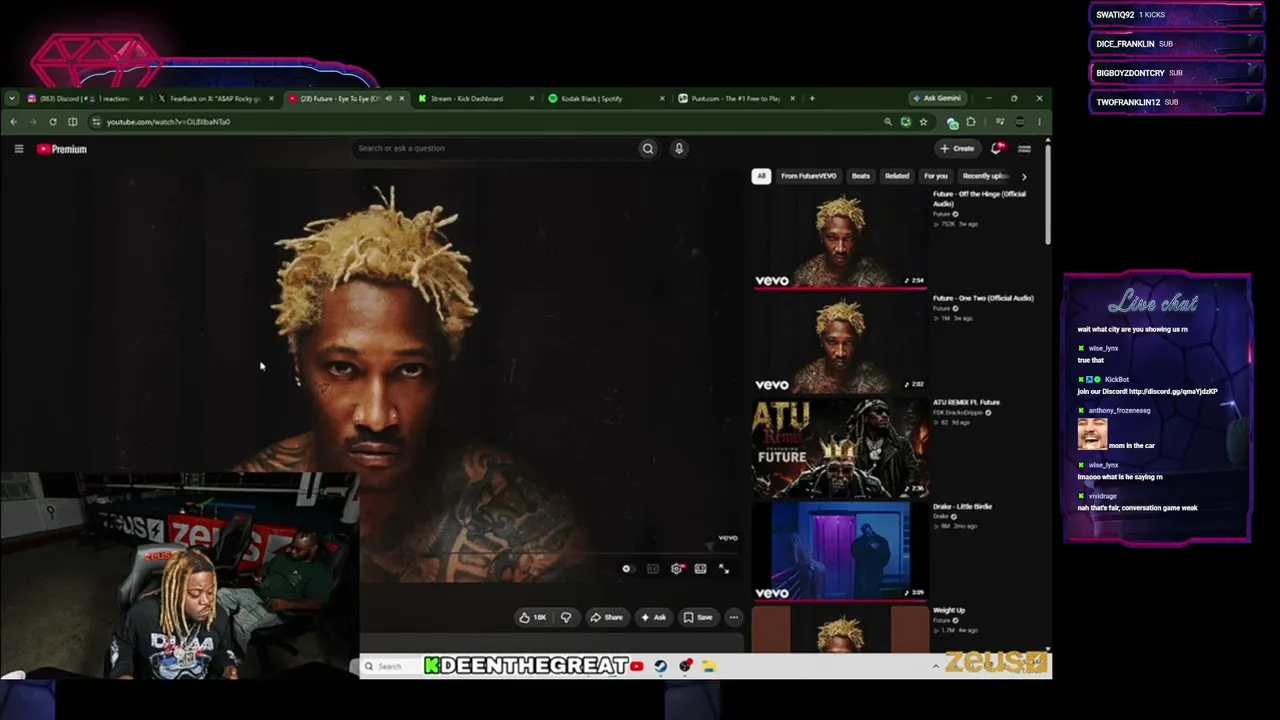Filter suggestions by From FutureVEVO
This screenshot has width=1280, height=720.
808,176
